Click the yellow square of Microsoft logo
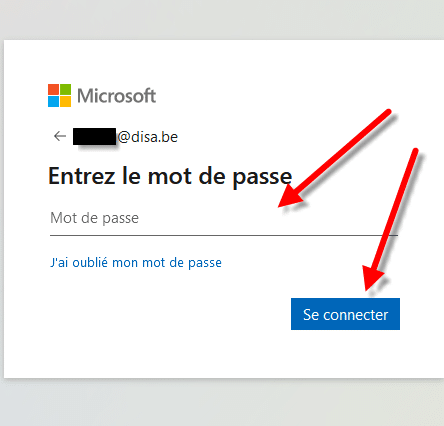 pos(65,102)
